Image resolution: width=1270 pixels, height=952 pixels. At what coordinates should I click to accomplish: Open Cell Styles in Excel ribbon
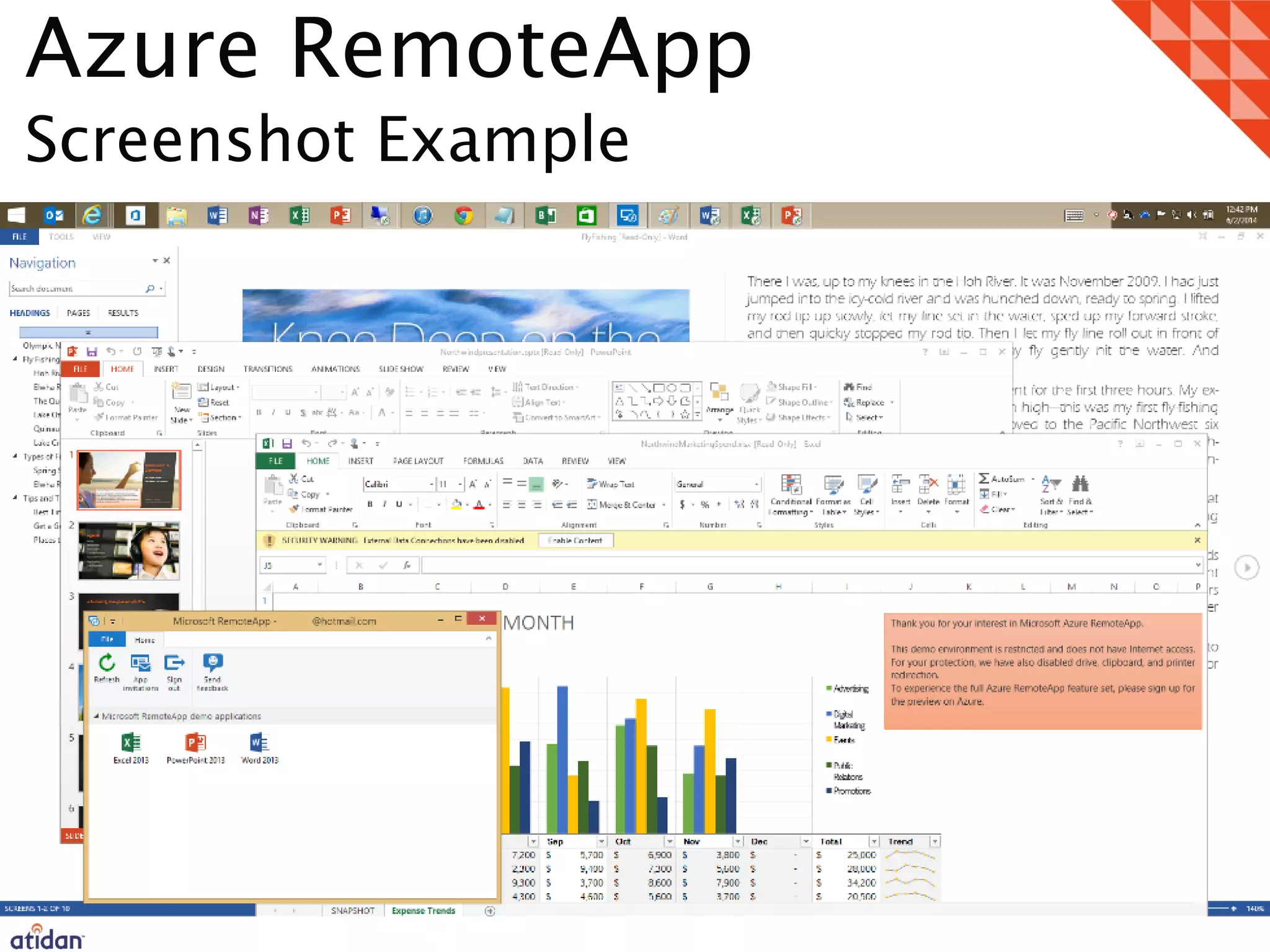(867, 495)
